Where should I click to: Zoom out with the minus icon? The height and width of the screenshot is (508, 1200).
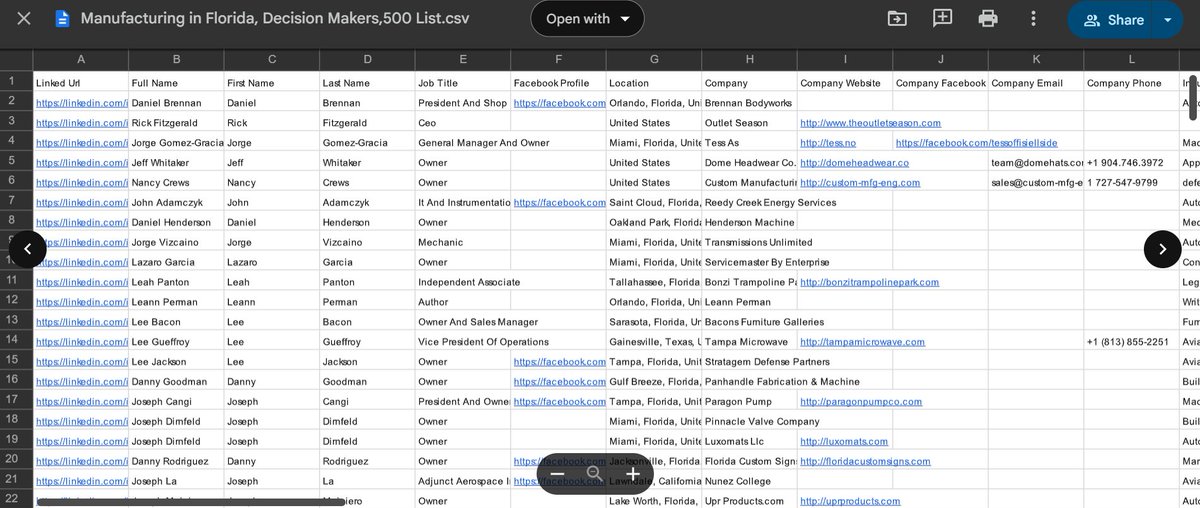(x=558, y=474)
